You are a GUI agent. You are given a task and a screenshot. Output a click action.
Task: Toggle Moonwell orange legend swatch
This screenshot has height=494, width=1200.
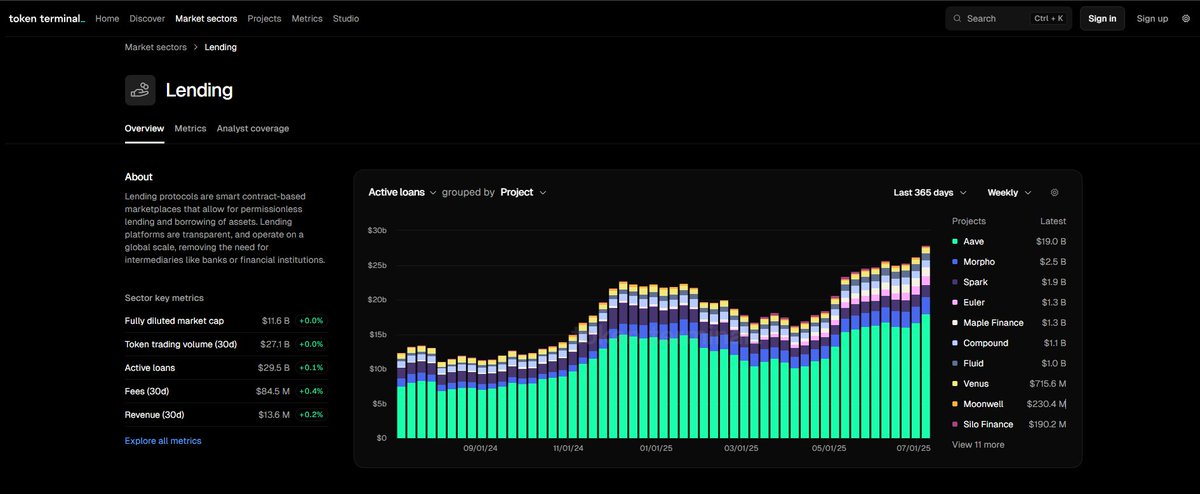pyautogui.click(x=956, y=404)
